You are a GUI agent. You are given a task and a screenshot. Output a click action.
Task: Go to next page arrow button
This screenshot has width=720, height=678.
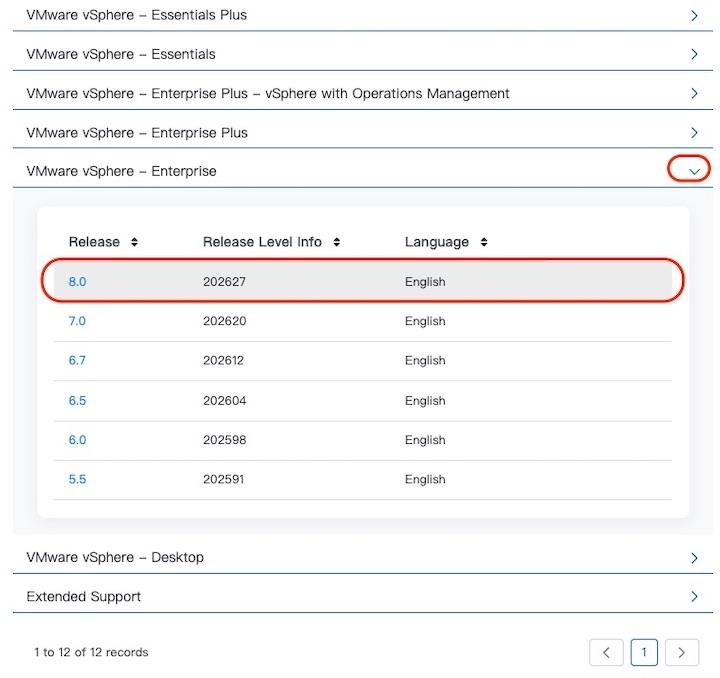682,652
